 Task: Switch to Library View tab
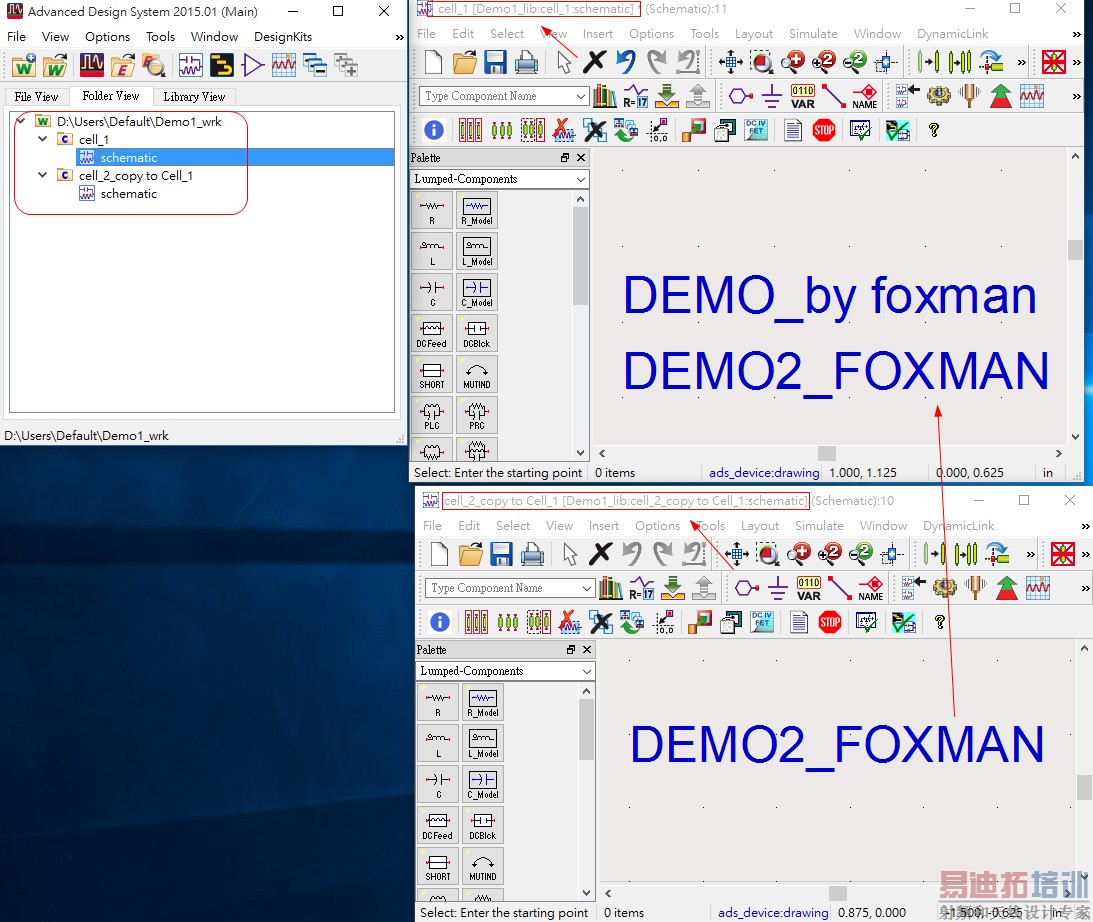click(x=194, y=97)
